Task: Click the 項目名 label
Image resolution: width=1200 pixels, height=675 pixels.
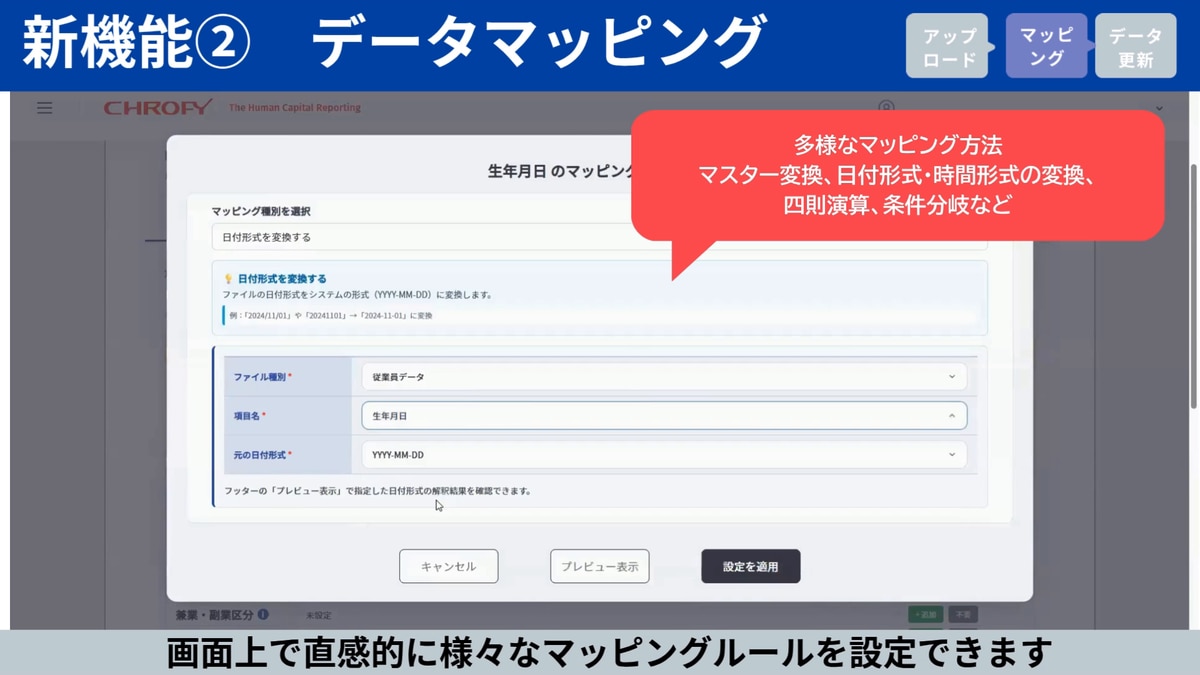Action: (250, 416)
